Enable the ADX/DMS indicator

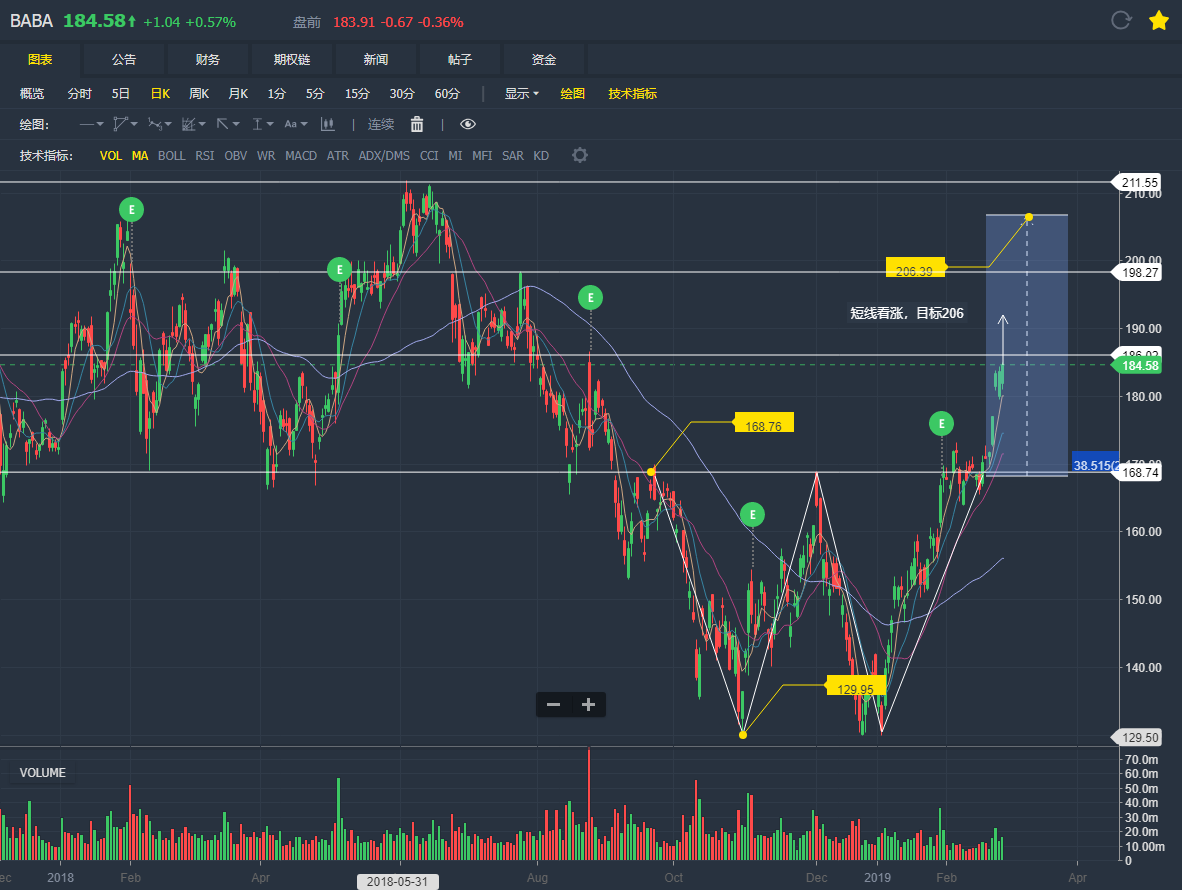tap(384, 155)
